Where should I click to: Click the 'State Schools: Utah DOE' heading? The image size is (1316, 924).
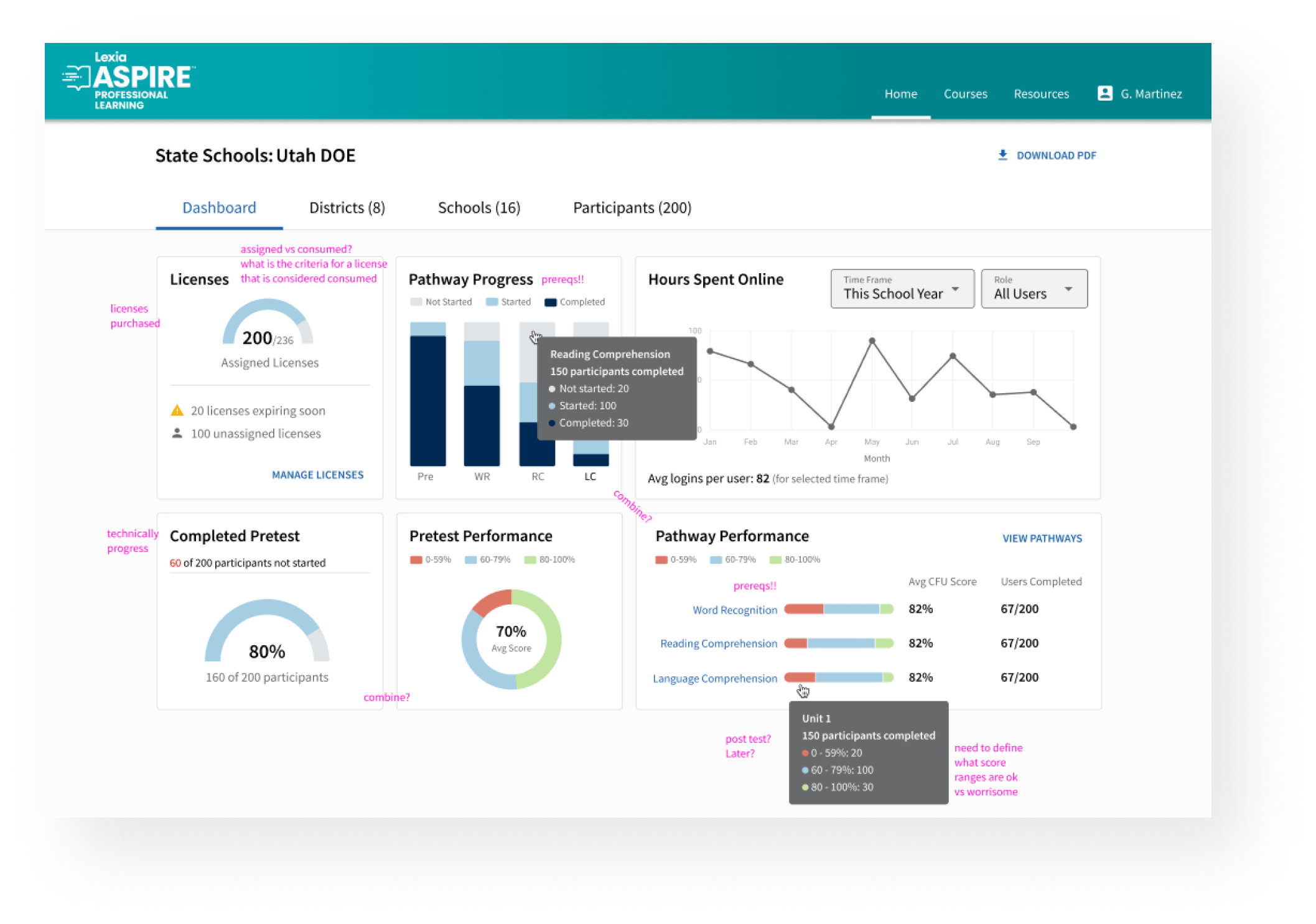[255, 156]
